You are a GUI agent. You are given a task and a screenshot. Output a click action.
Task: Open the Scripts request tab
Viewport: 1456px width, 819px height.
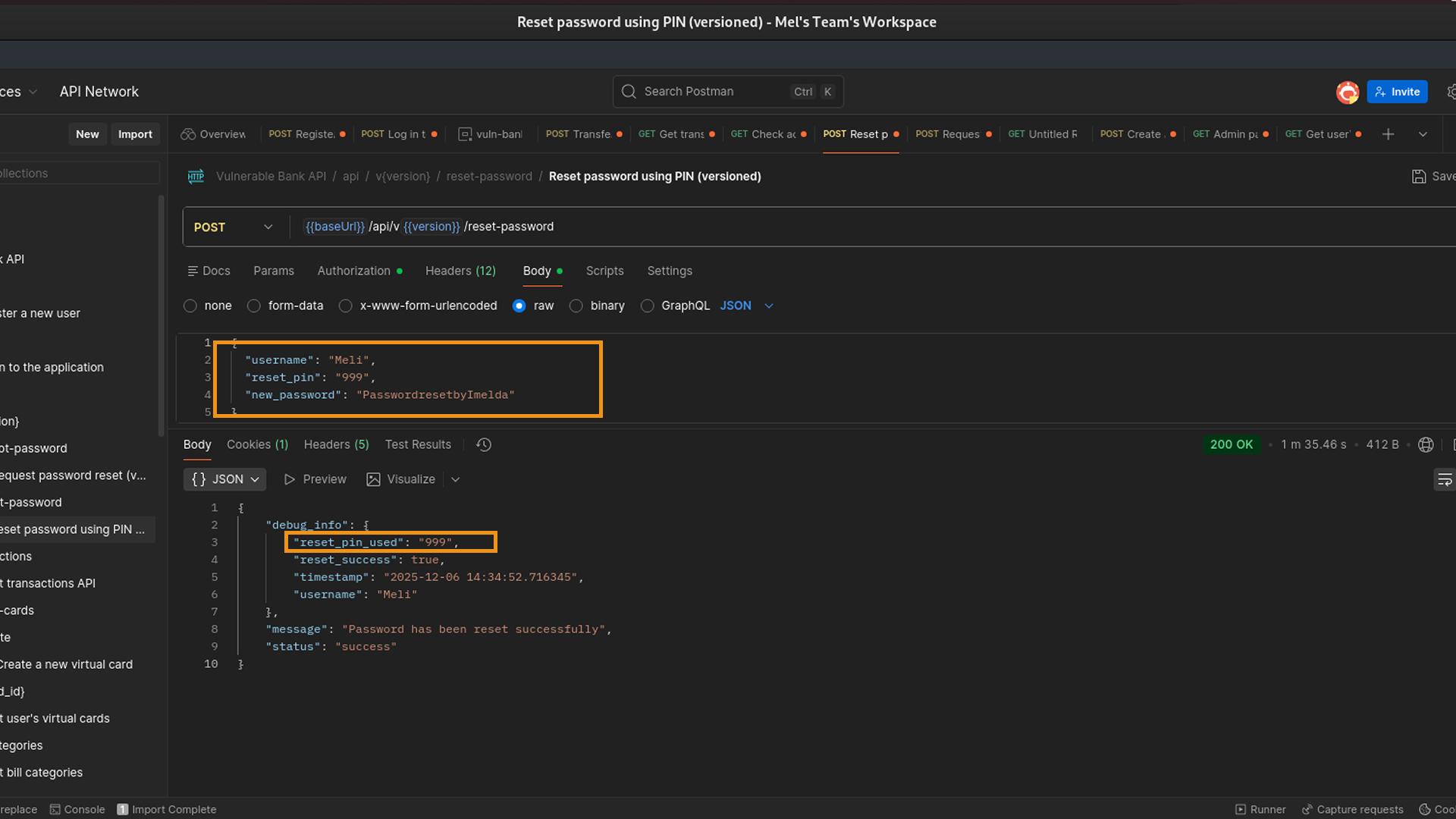coord(604,271)
